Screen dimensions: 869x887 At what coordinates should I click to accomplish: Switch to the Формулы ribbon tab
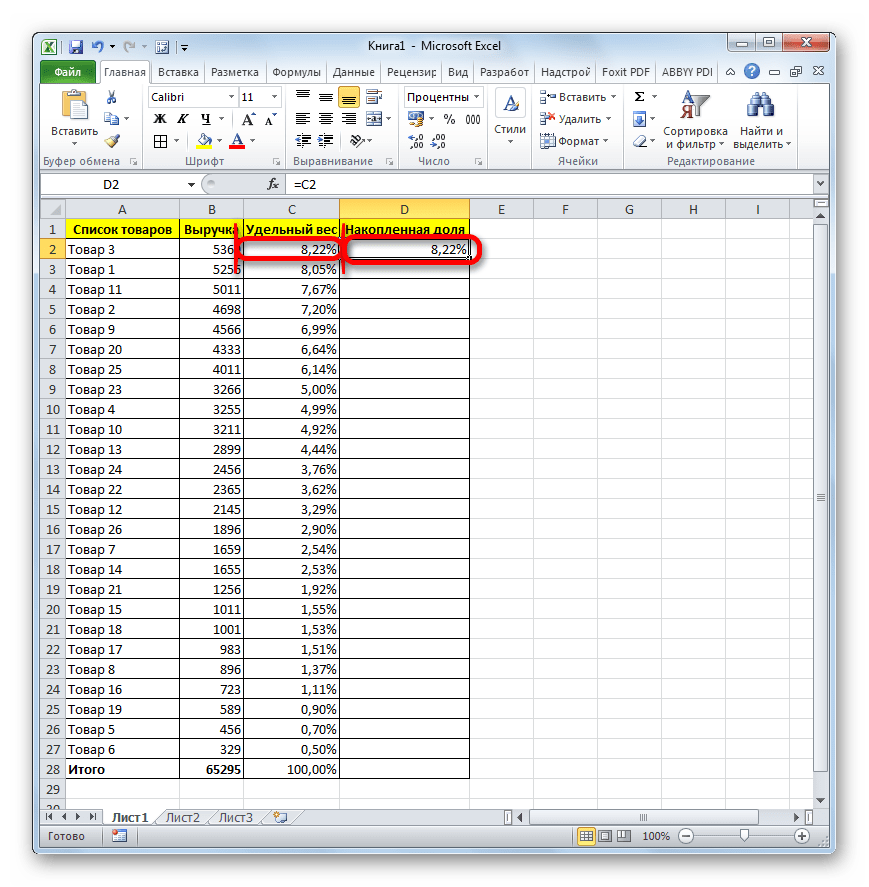(x=296, y=72)
